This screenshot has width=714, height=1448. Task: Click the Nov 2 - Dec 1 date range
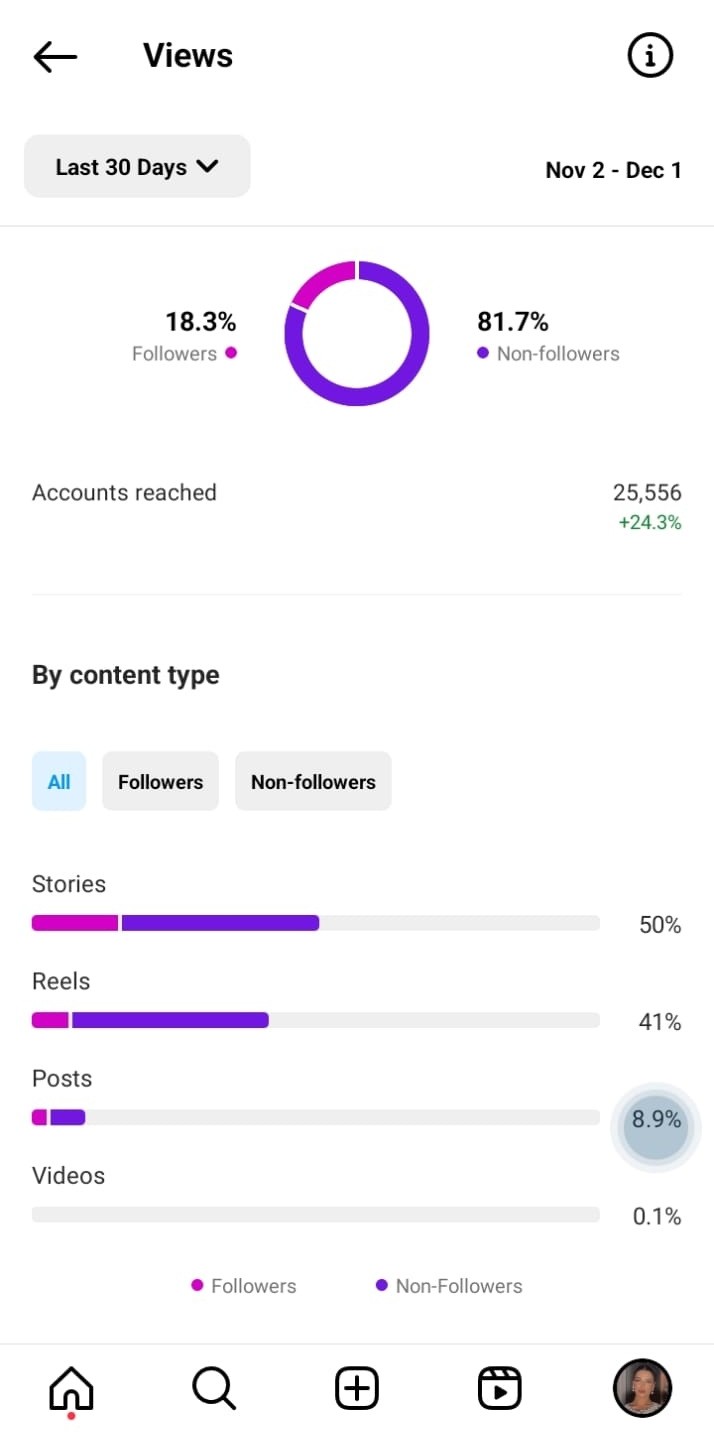click(613, 170)
